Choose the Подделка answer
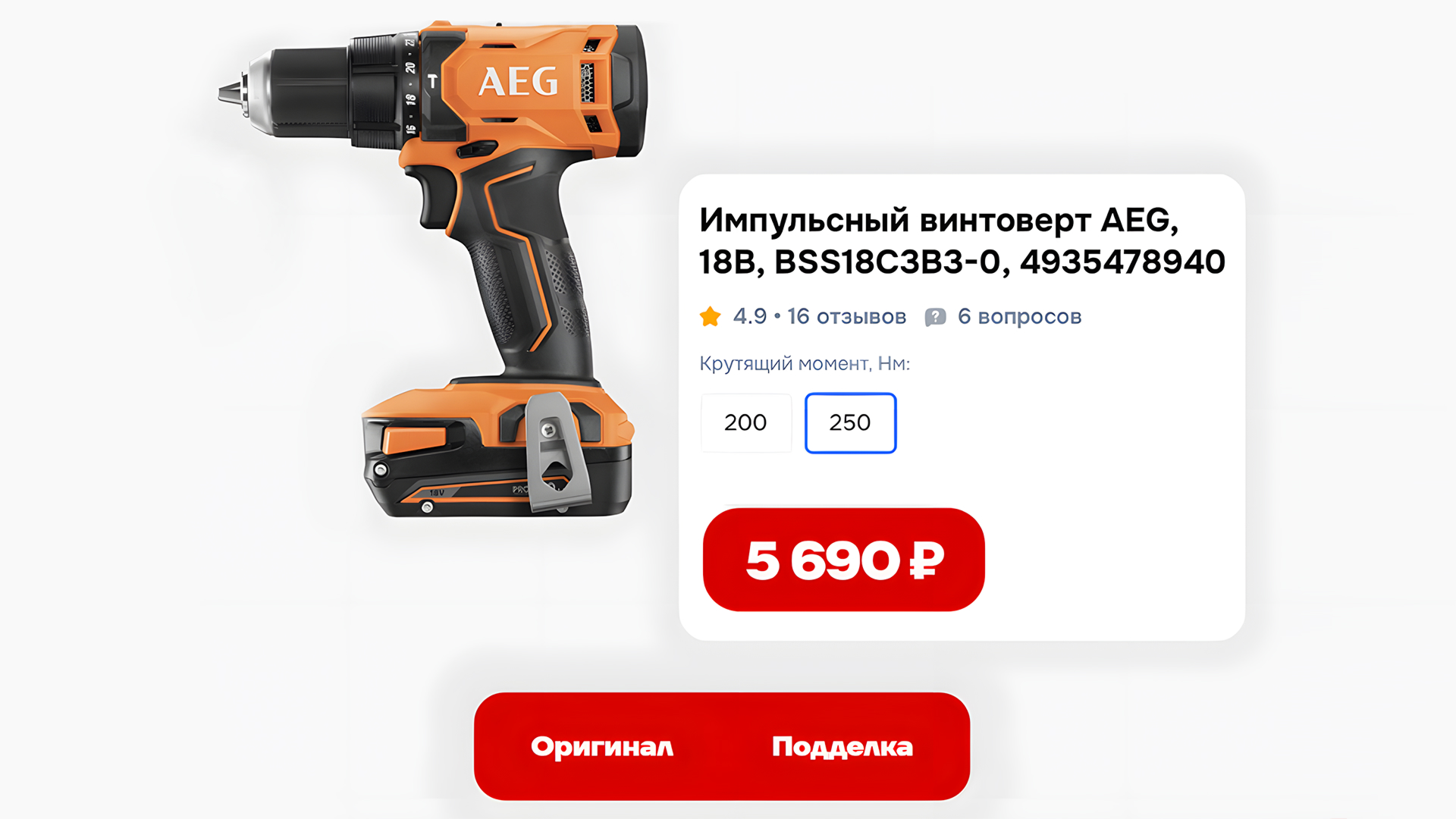Image resolution: width=1456 pixels, height=819 pixels. tap(843, 747)
